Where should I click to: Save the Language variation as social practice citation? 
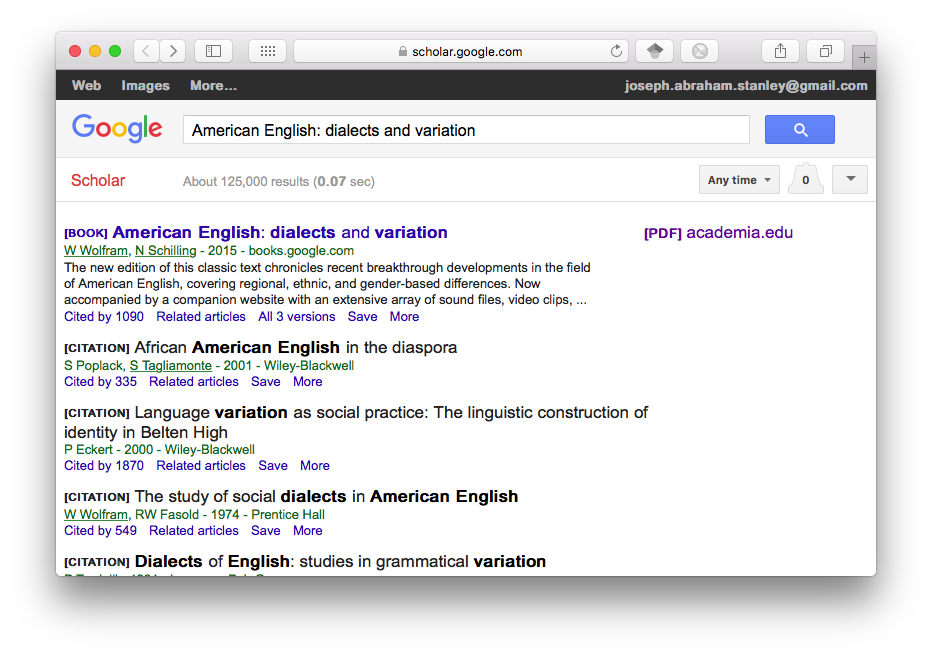click(273, 466)
